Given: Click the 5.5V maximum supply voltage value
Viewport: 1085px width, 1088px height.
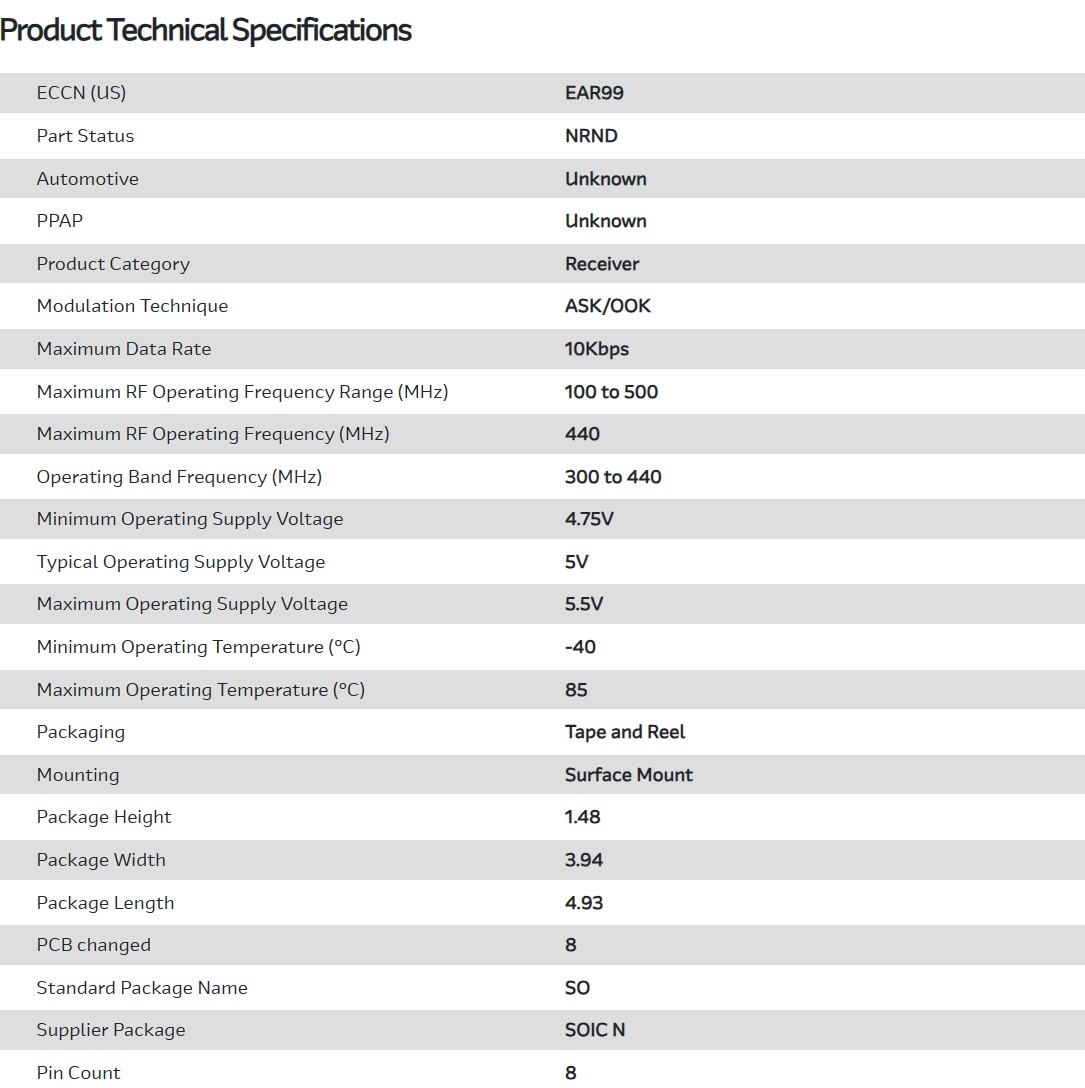Looking at the screenshot, I should point(584,604).
